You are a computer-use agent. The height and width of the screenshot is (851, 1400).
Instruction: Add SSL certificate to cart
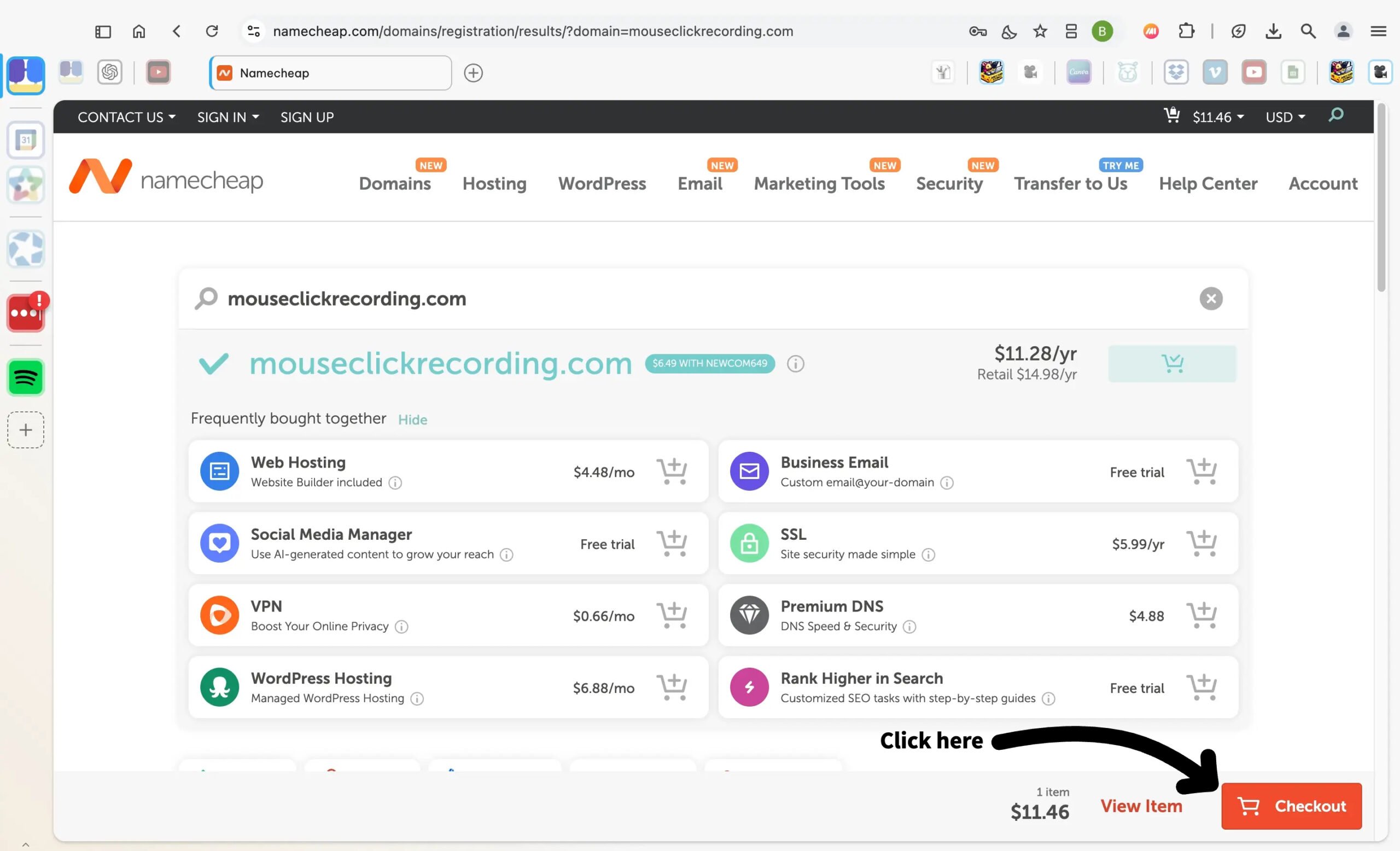[x=1201, y=544]
